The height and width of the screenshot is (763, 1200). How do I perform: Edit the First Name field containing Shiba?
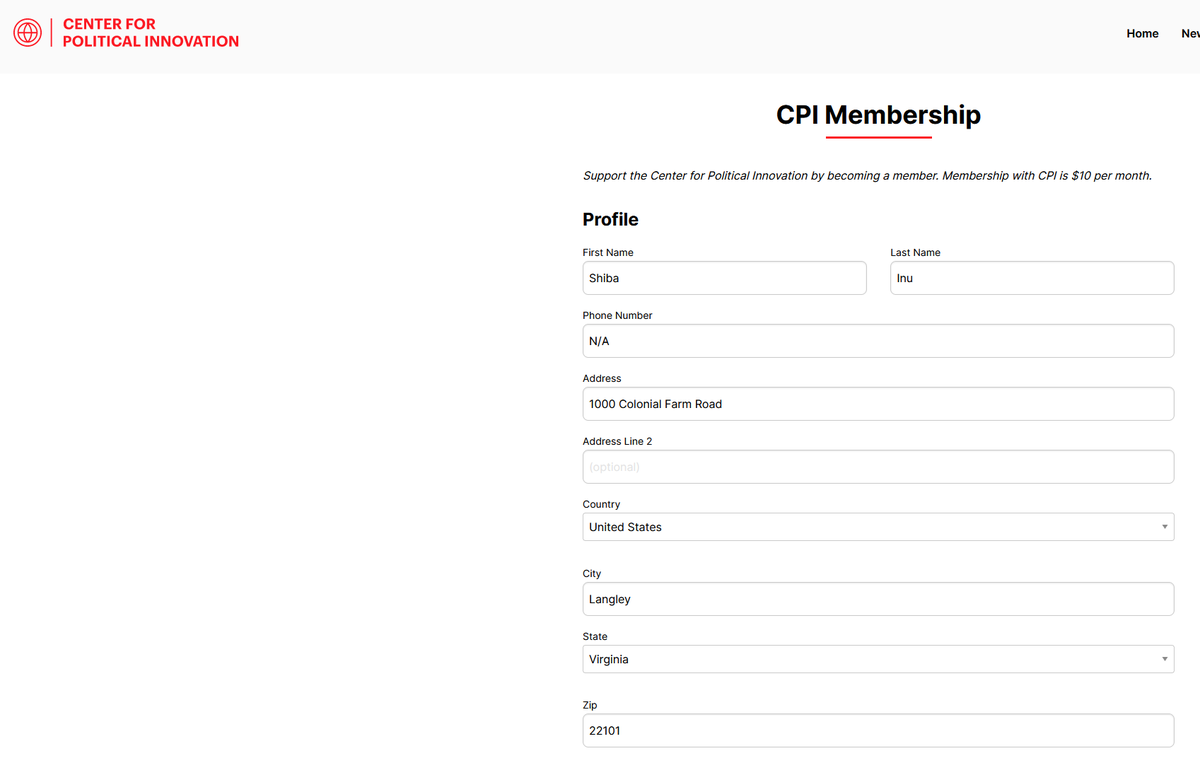[x=724, y=278]
